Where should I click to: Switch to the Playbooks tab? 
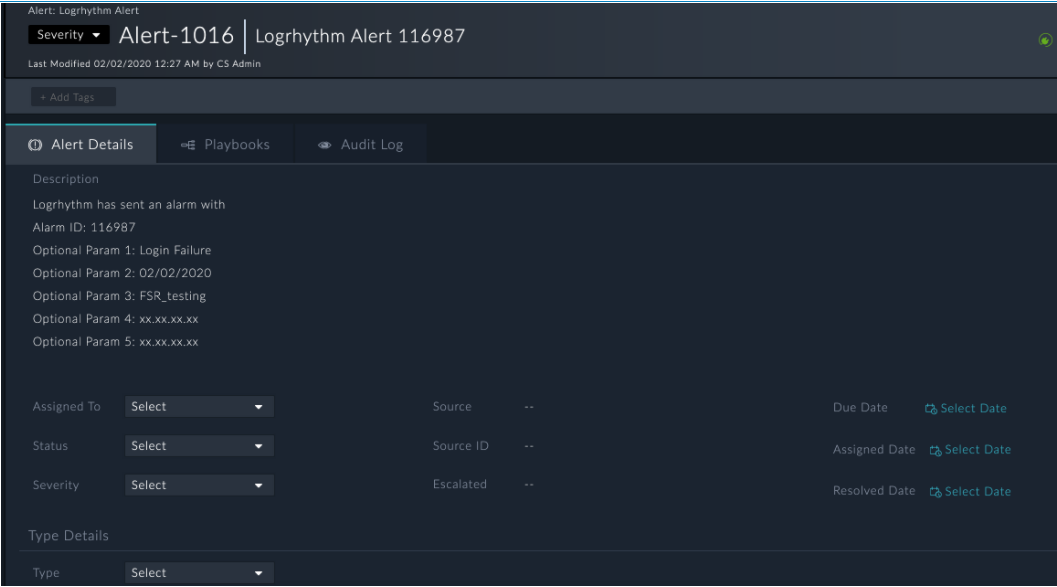[x=225, y=144]
